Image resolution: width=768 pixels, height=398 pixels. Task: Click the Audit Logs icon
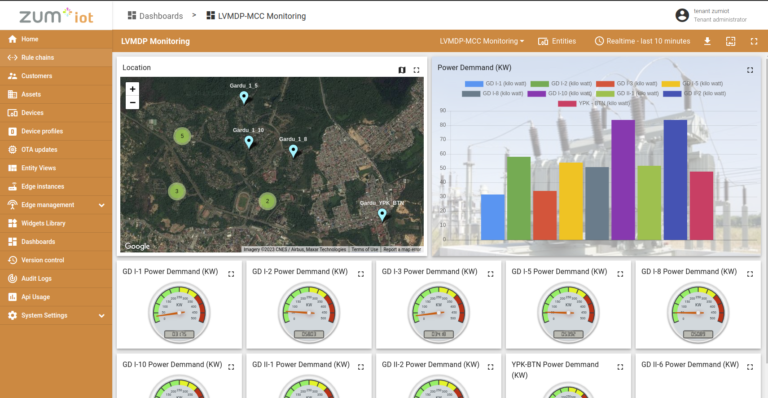[12, 279]
